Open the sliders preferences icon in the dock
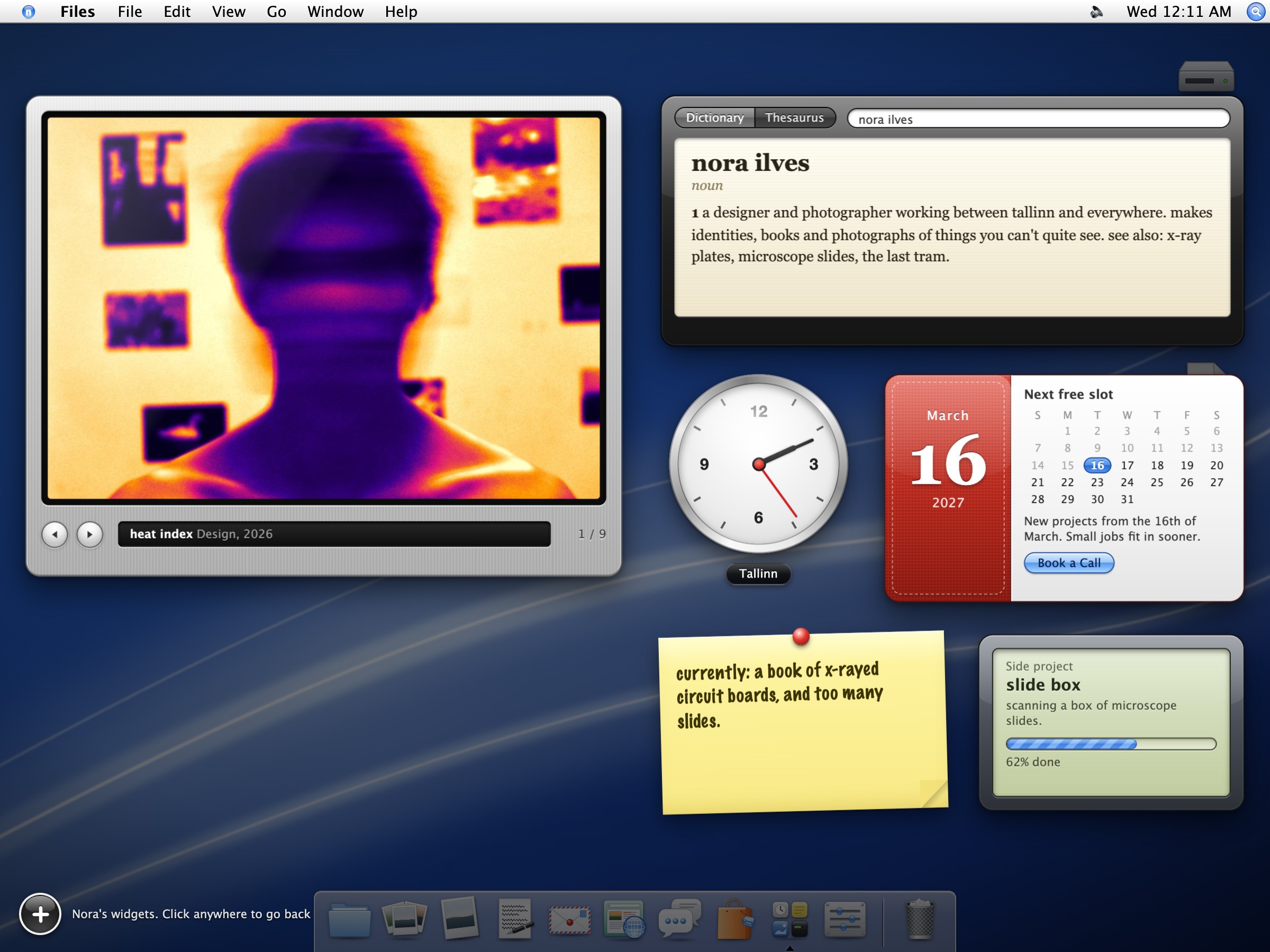The width and height of the screenshot is (1270, 952). [x=845, y=919]
